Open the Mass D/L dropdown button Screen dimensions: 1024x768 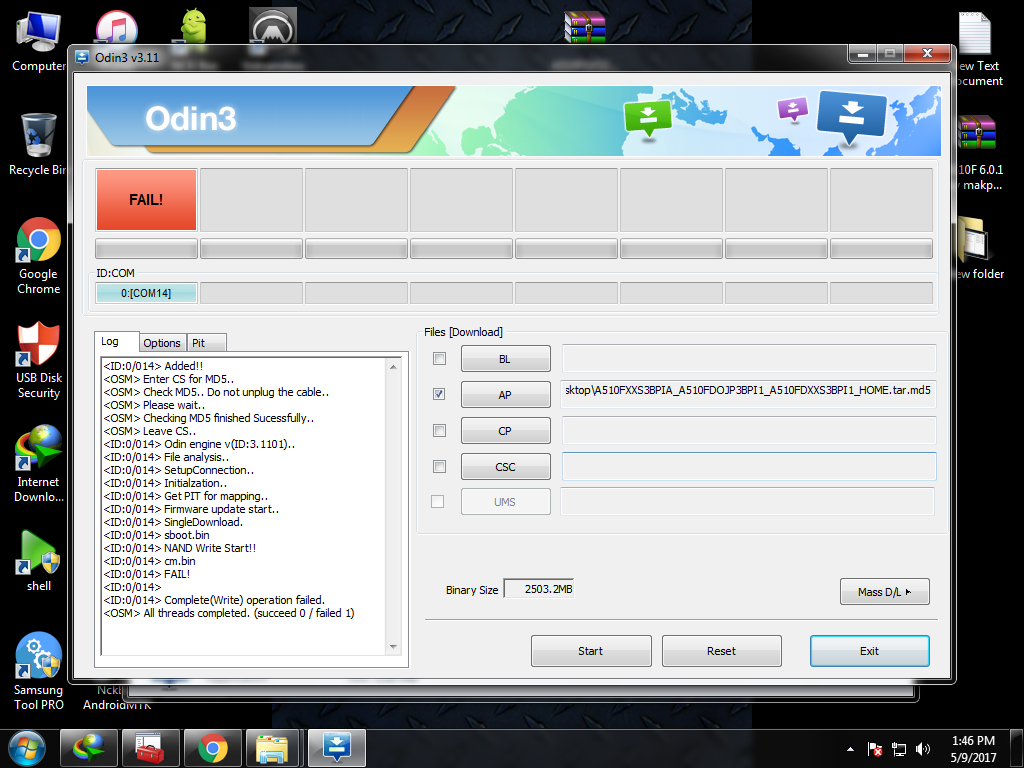coord(885,592)
